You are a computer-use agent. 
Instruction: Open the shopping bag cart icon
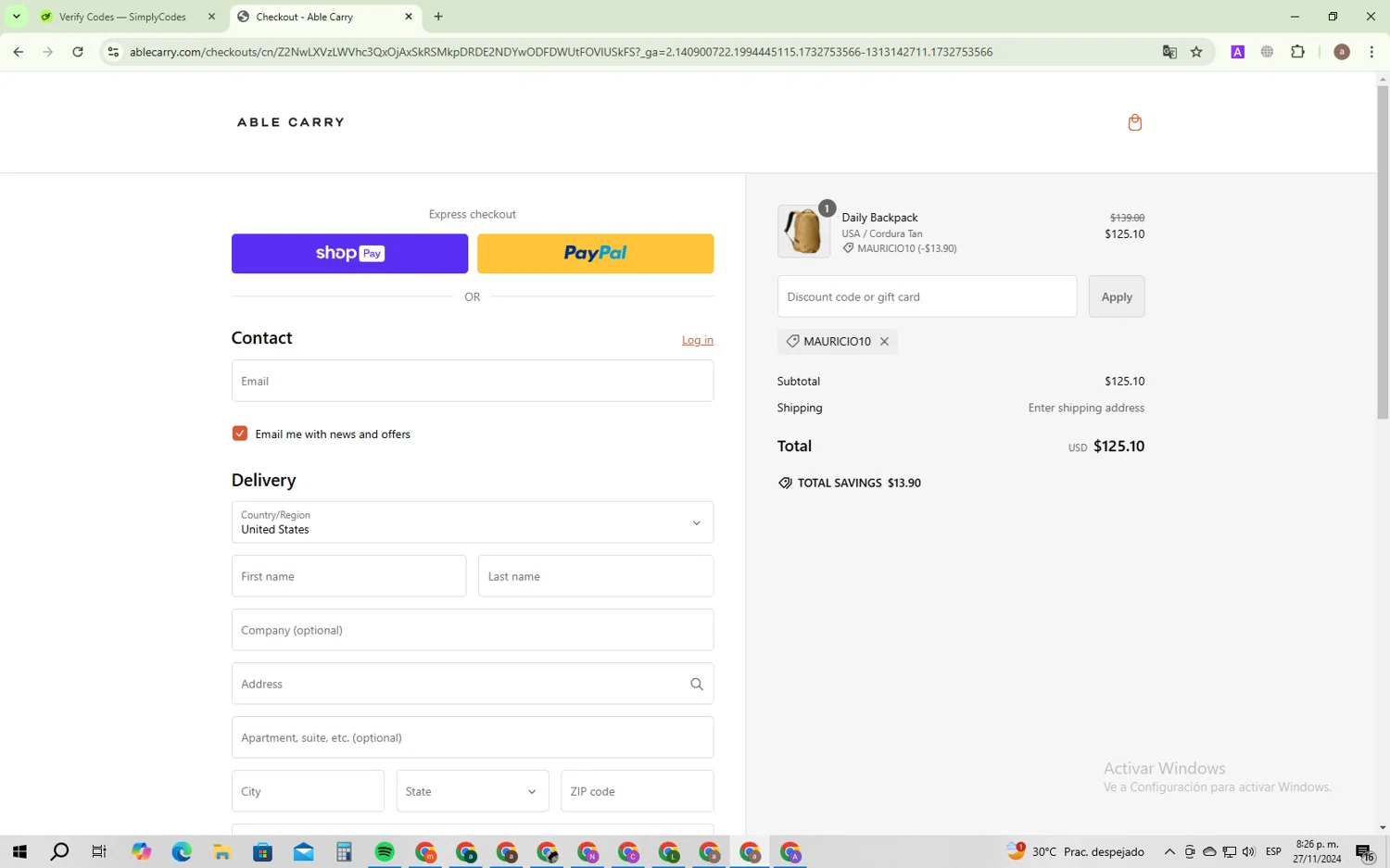[x=1134, y=122]
